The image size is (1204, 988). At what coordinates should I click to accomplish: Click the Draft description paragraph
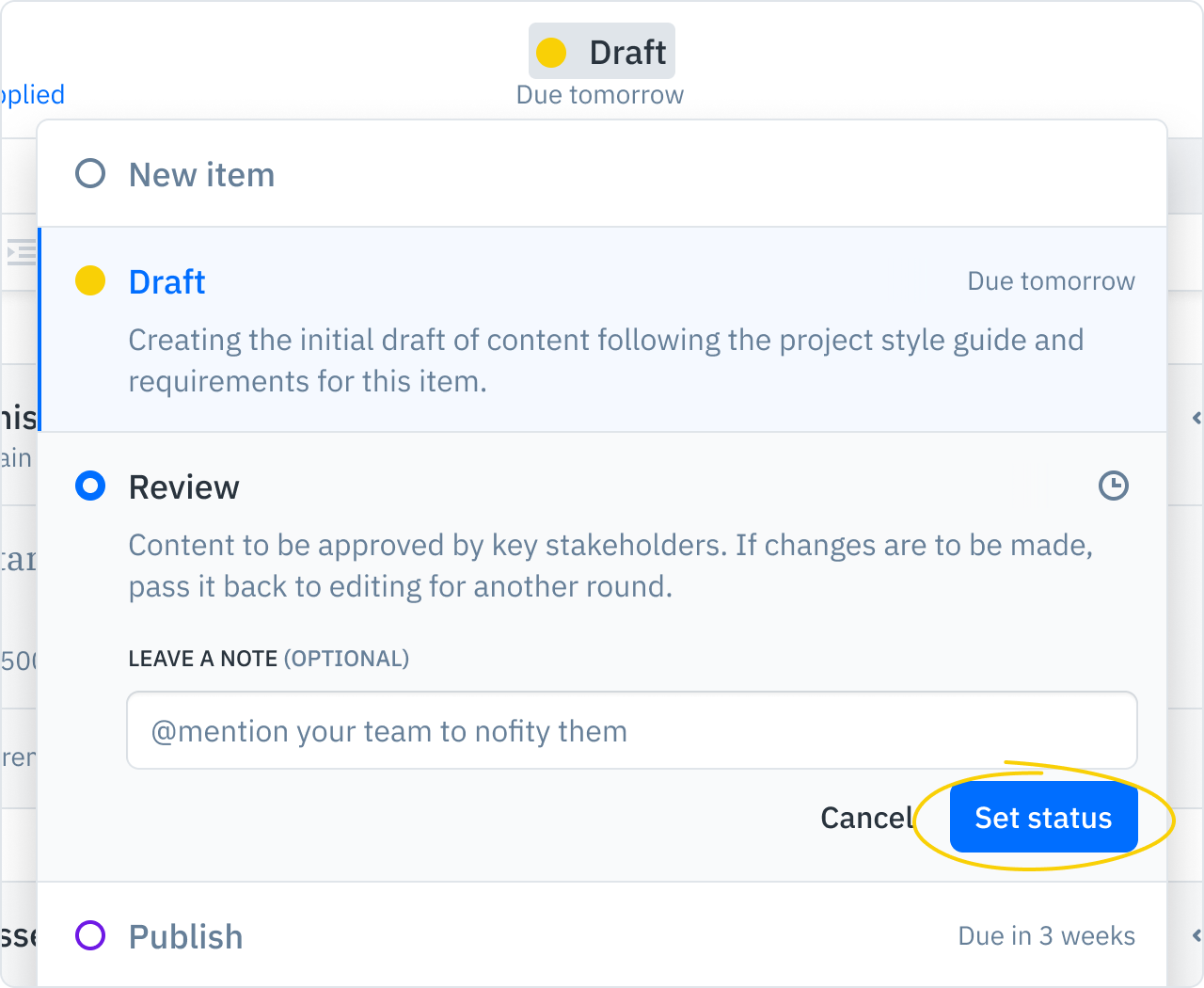(606, 360)
